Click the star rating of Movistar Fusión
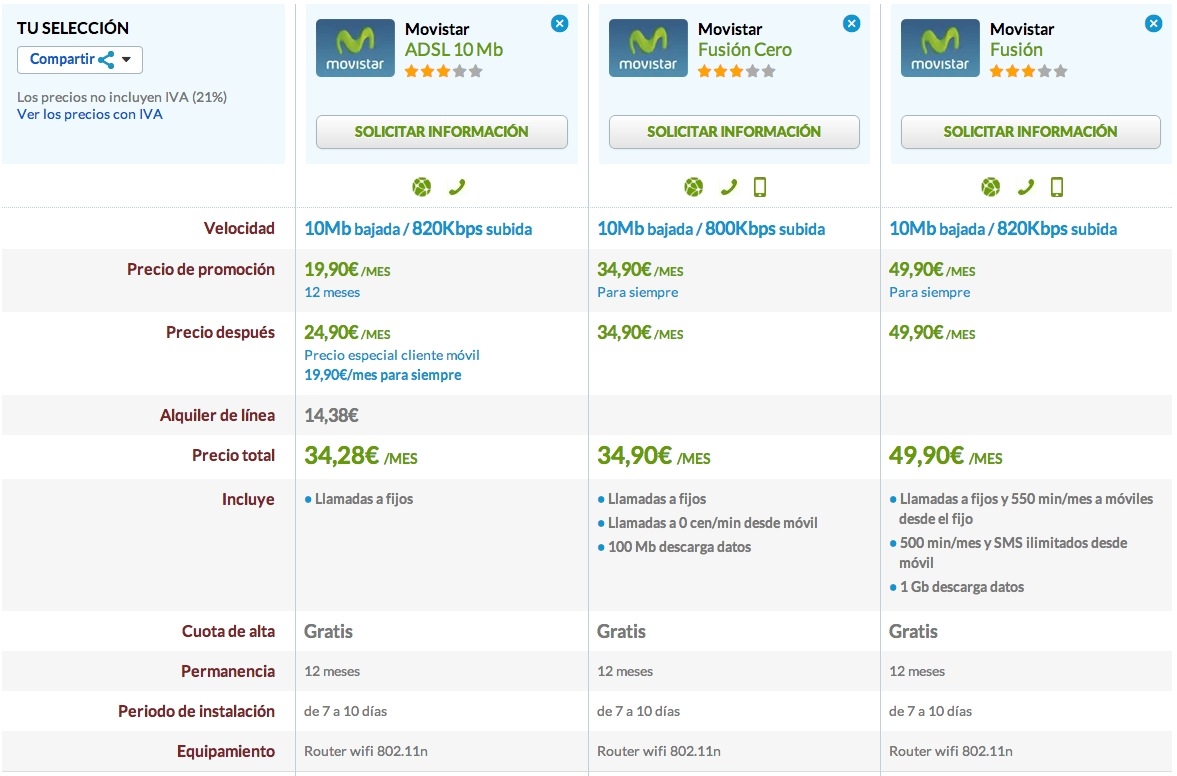The width and height of the screenshot is (1177, 776). [1028, 71]
